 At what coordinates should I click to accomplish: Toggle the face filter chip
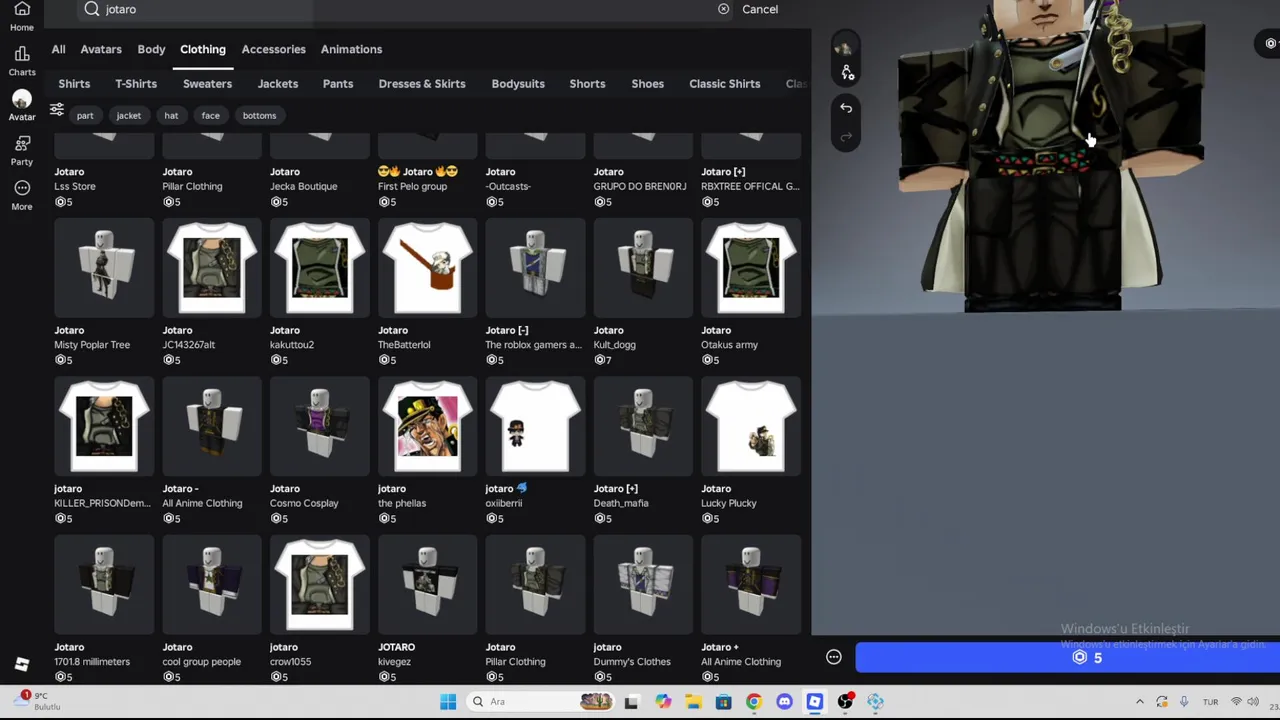(210, 116)
